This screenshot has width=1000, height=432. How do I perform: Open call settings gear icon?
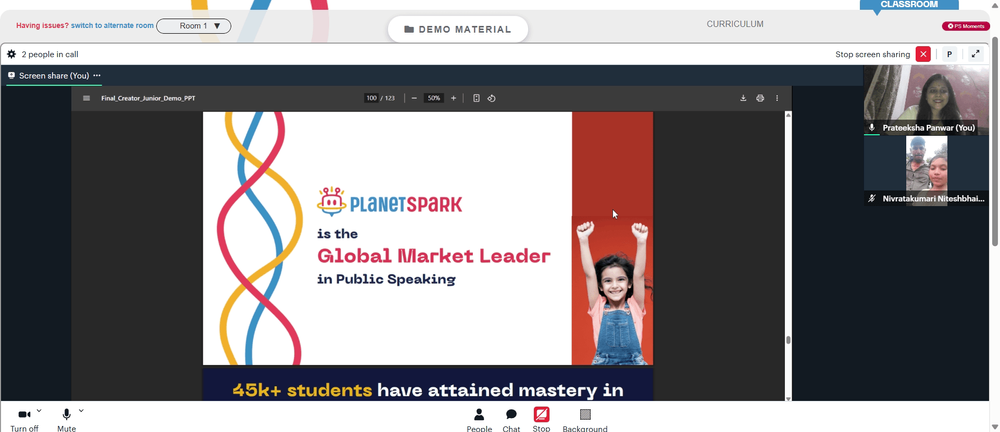coord(11,54)
